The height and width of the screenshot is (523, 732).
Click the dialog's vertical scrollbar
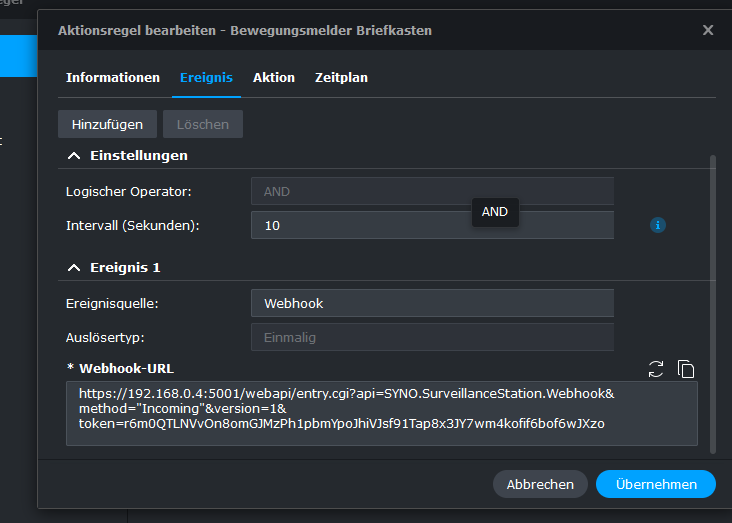(x=712, y=304)
